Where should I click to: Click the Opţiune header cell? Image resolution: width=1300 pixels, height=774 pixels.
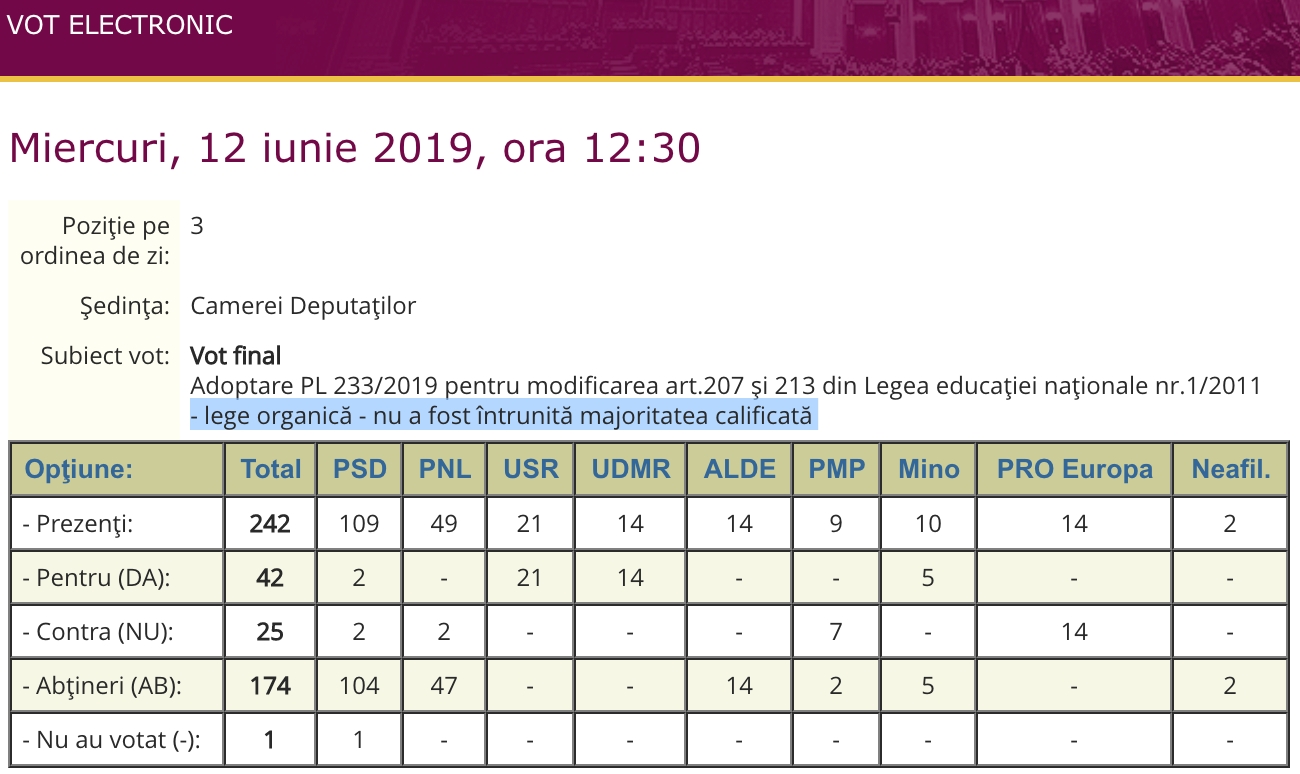click(117, 469)
